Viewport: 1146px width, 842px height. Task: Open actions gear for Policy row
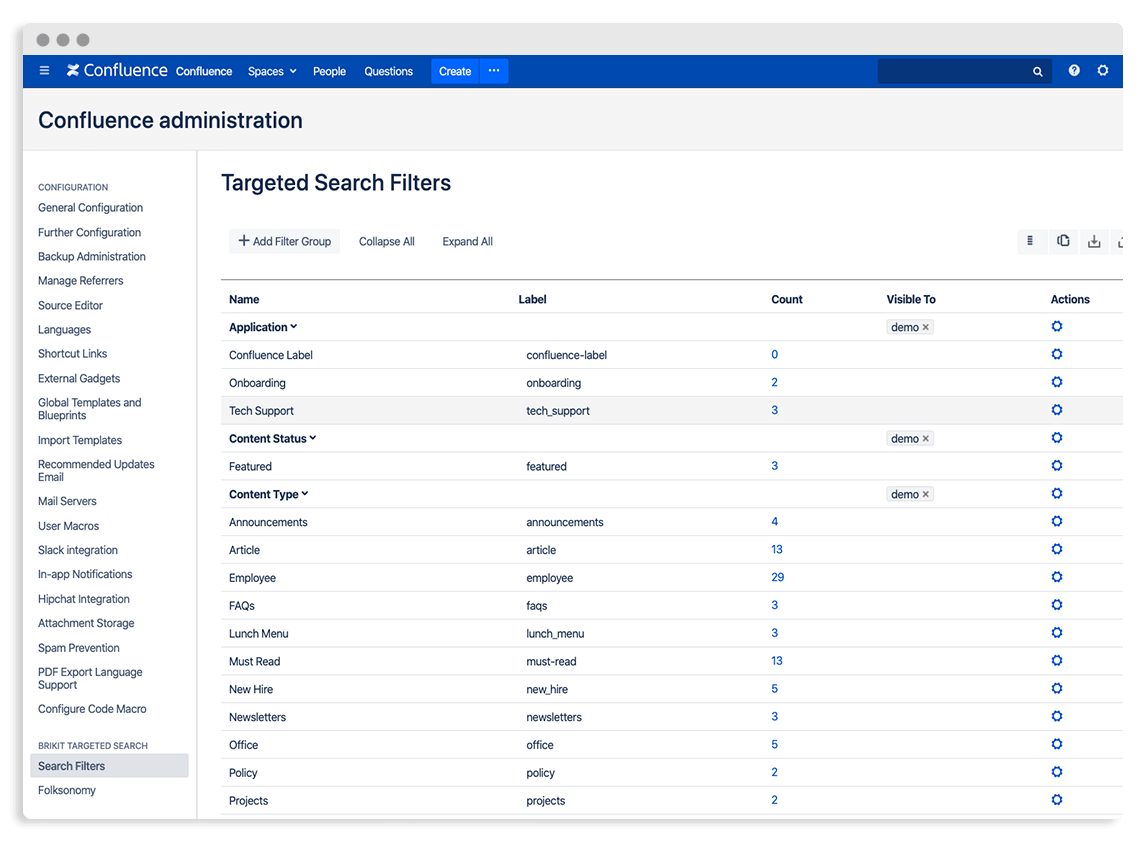1057,772
